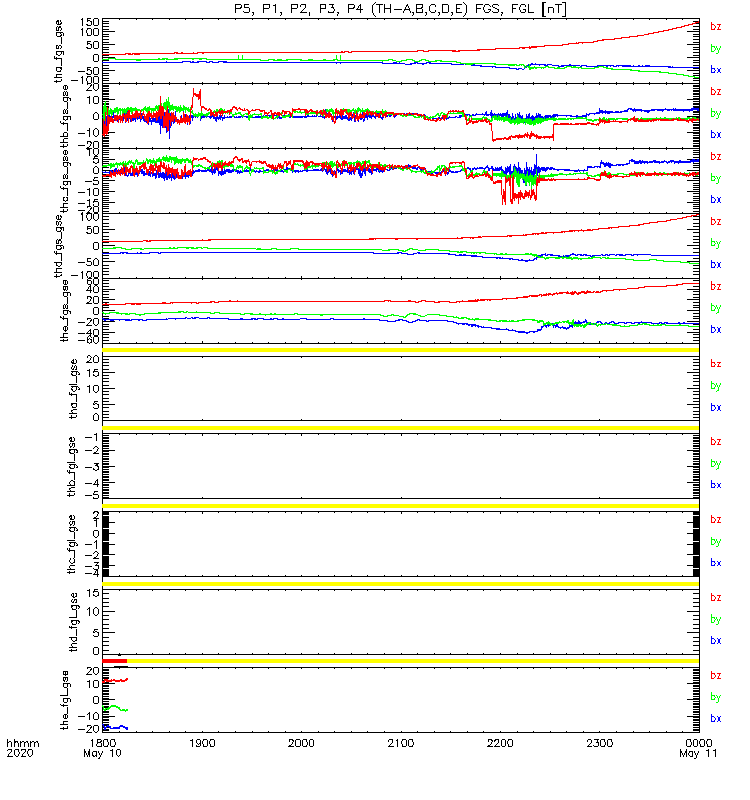
Task: Click the bz legend beside thb_fgl_gse panel
Action: [x=716, y=441]
